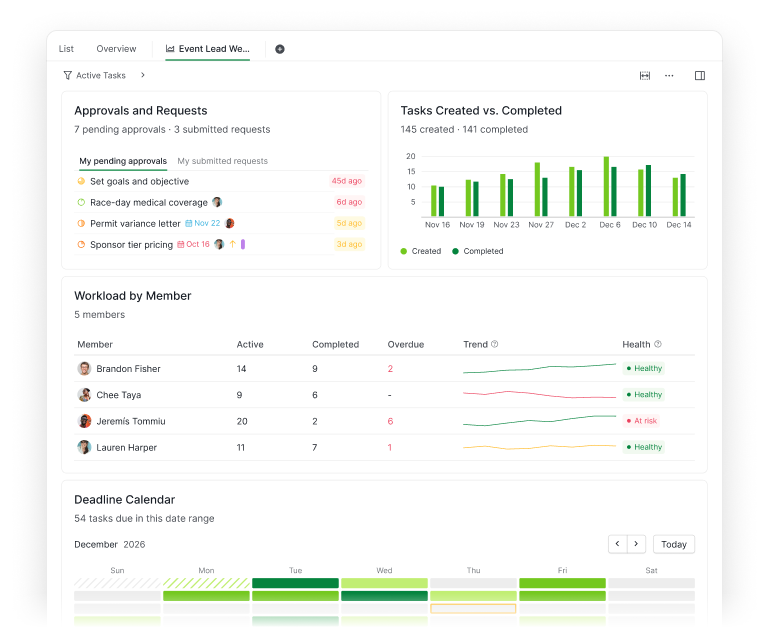Go to next month in Deadline Calendar
Image resolution: width=768 pixels, height=632 pixels.
point(636,544)
